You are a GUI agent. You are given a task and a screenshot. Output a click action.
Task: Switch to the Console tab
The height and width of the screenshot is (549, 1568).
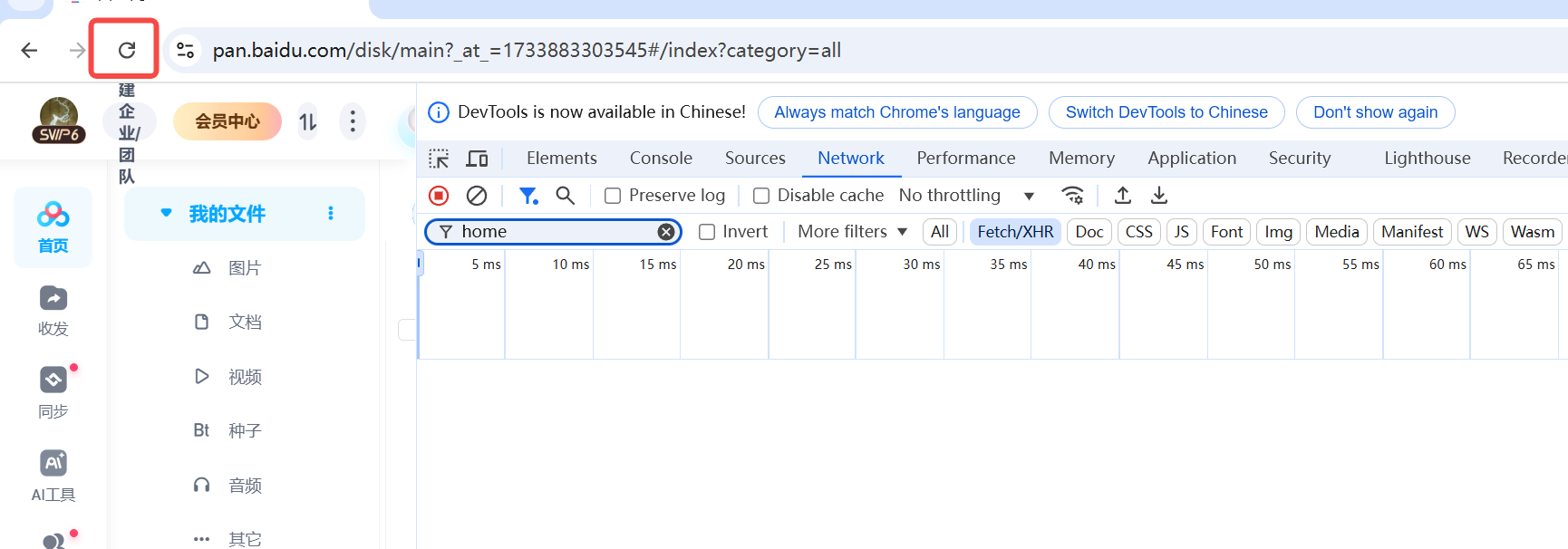pyautogui.click(x=661, y=159)
